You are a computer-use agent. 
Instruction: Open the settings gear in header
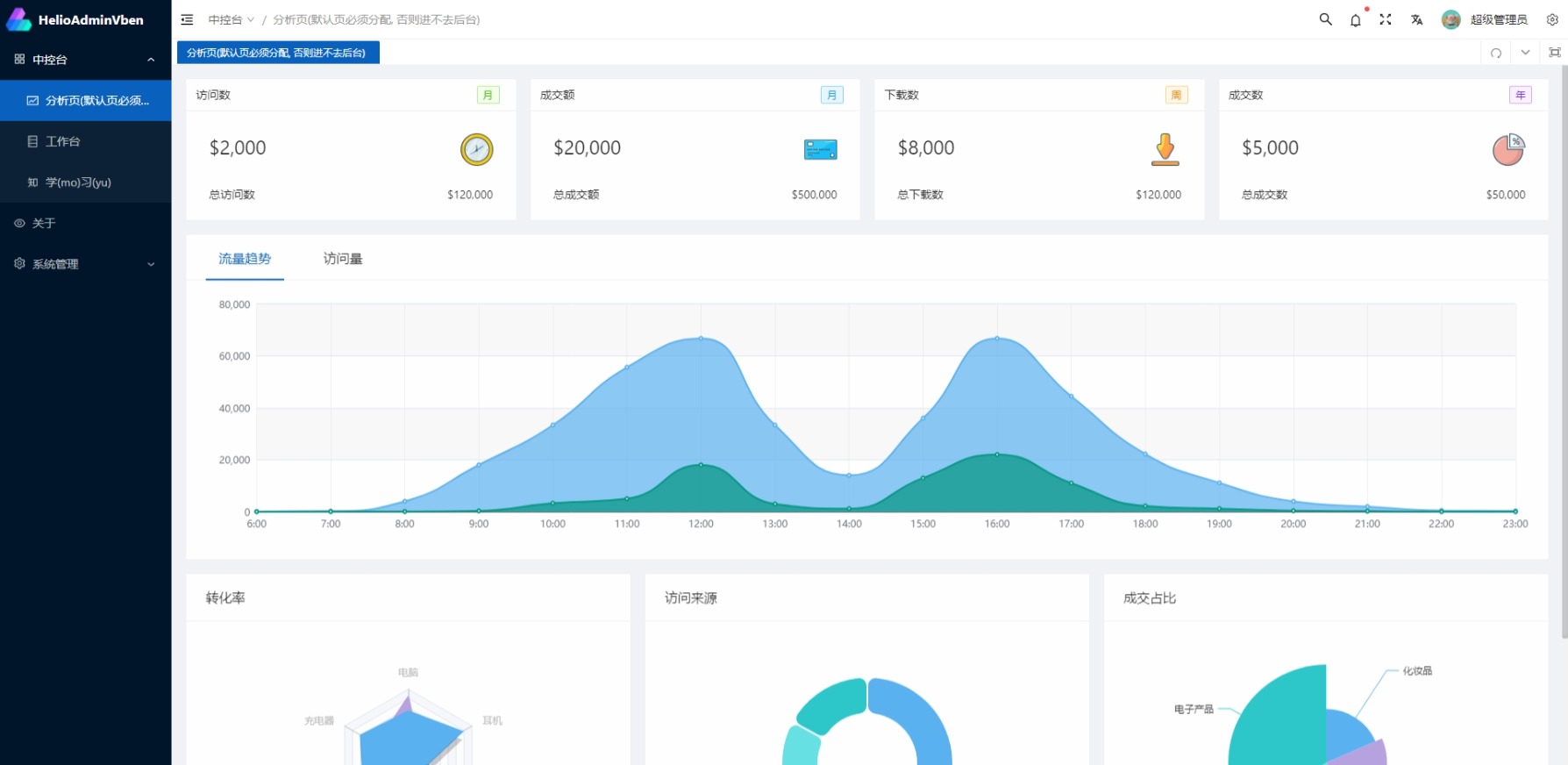(1552, 19)
